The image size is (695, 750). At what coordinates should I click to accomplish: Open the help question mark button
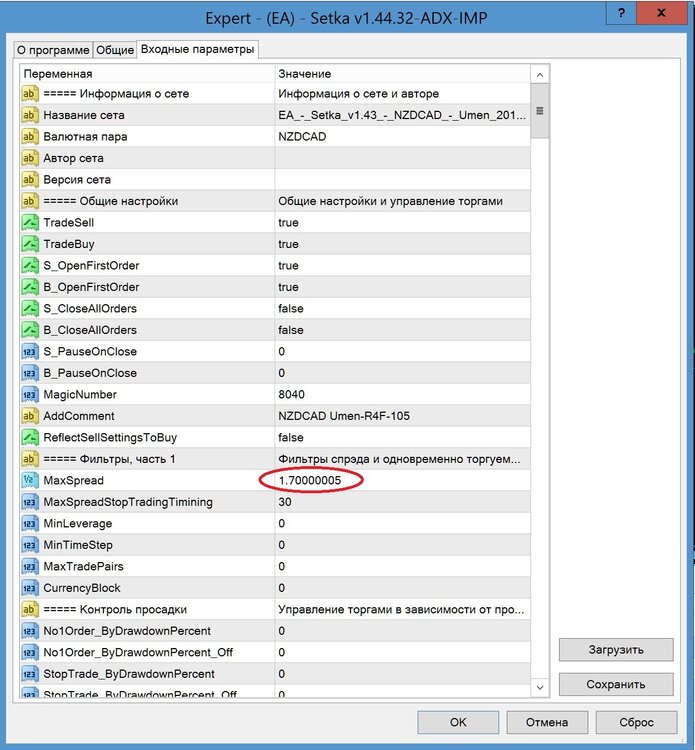coord(621,13)
